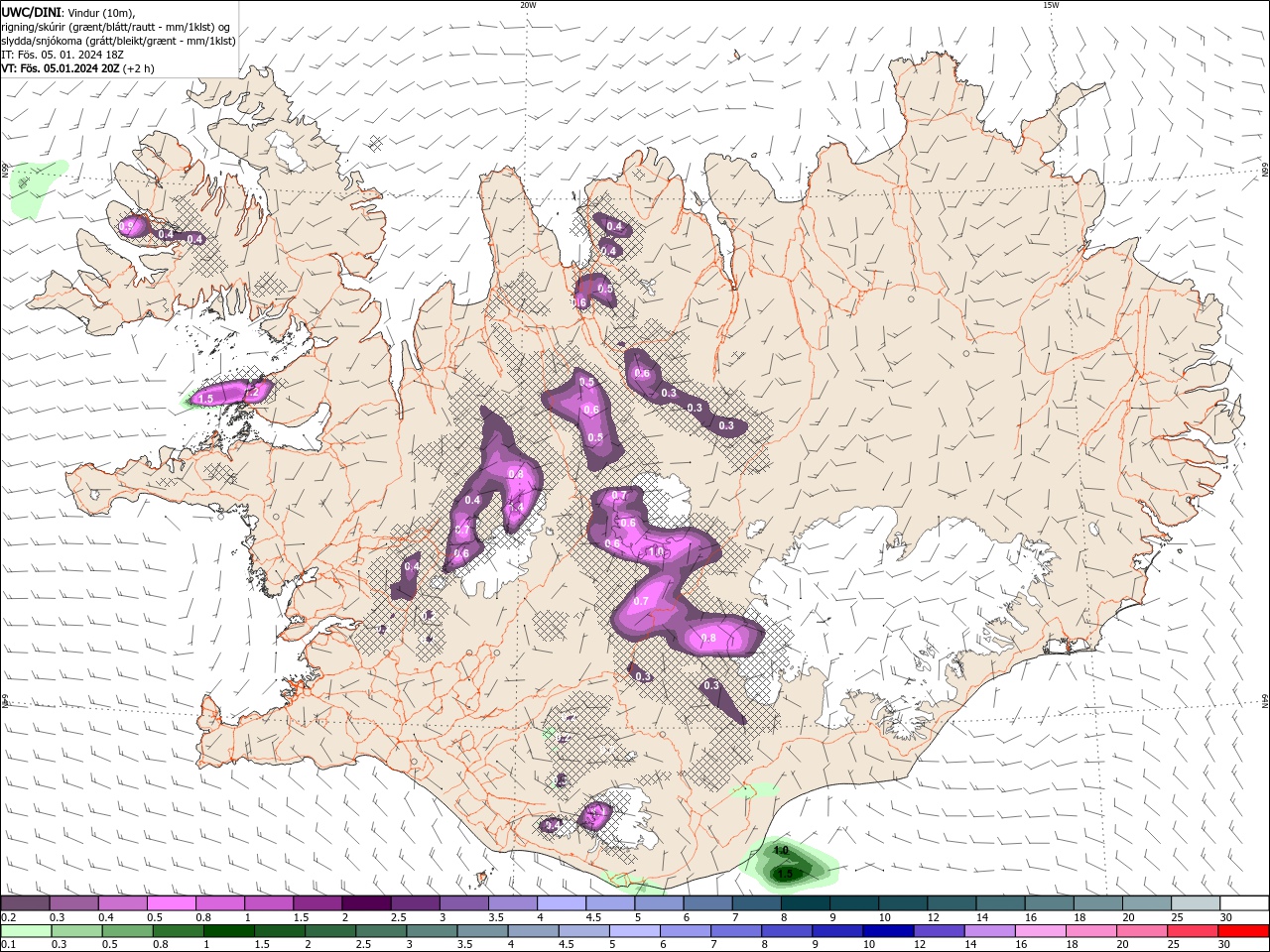Click the '20W' longitude label
The width and height of the screenshot is (1270, 952).
528,5
